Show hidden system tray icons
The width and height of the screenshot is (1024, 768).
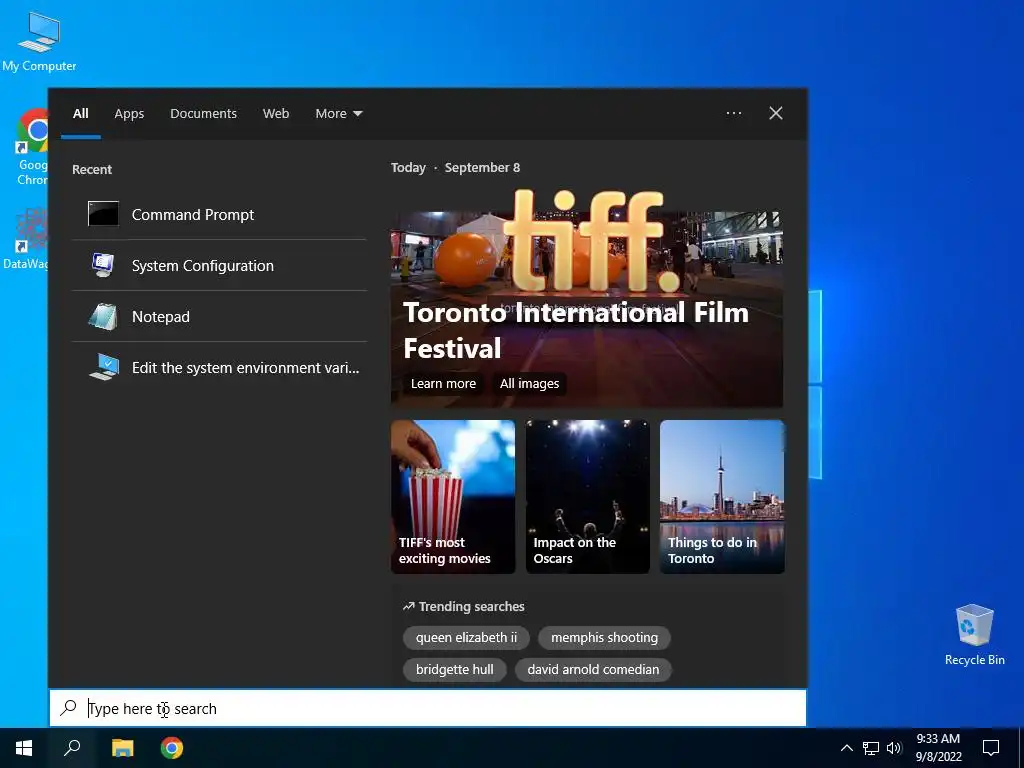pos(846,748)
